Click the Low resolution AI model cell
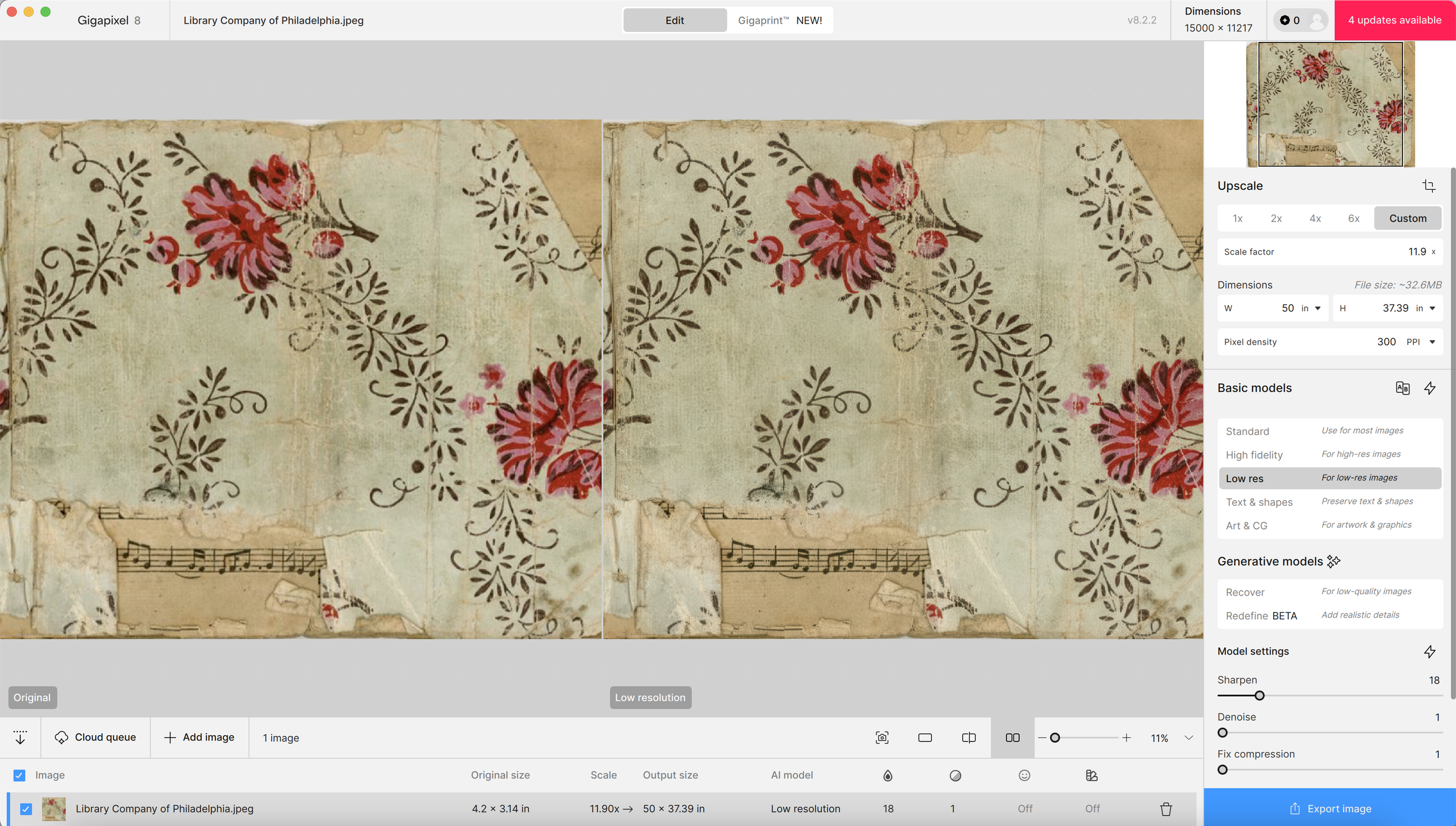The height and width of the screenshot is (826, 1456). (x=805, y=809)
